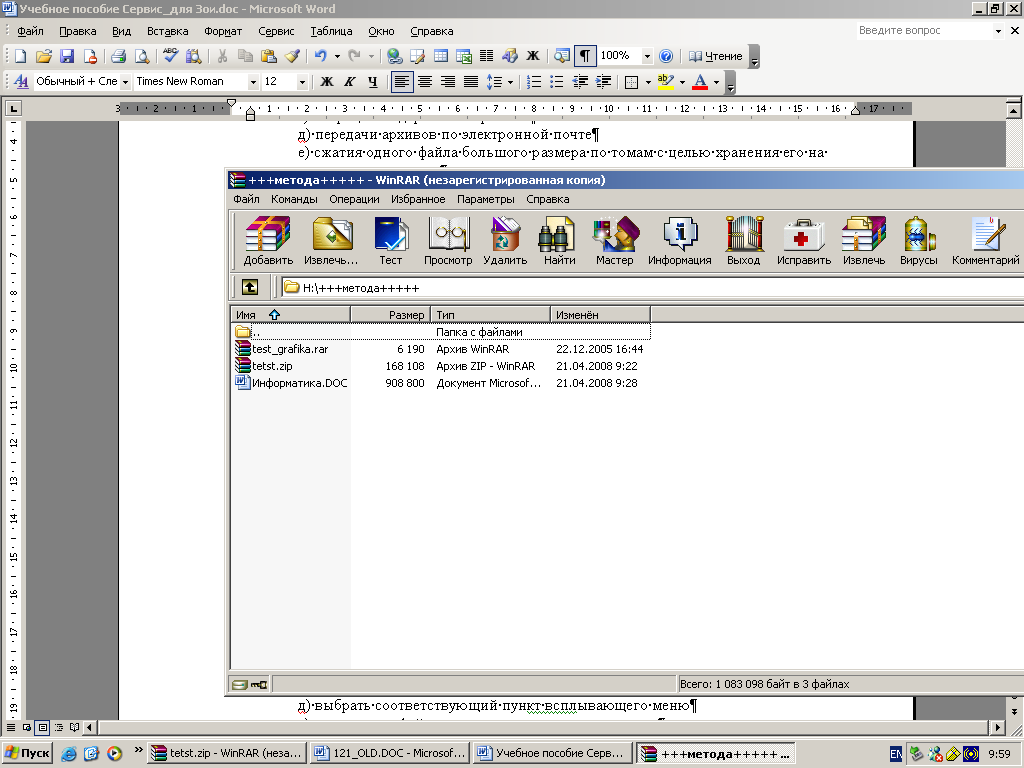
Task: Open line spacing dropdown arrow
Action: click(x=510, y=82)
